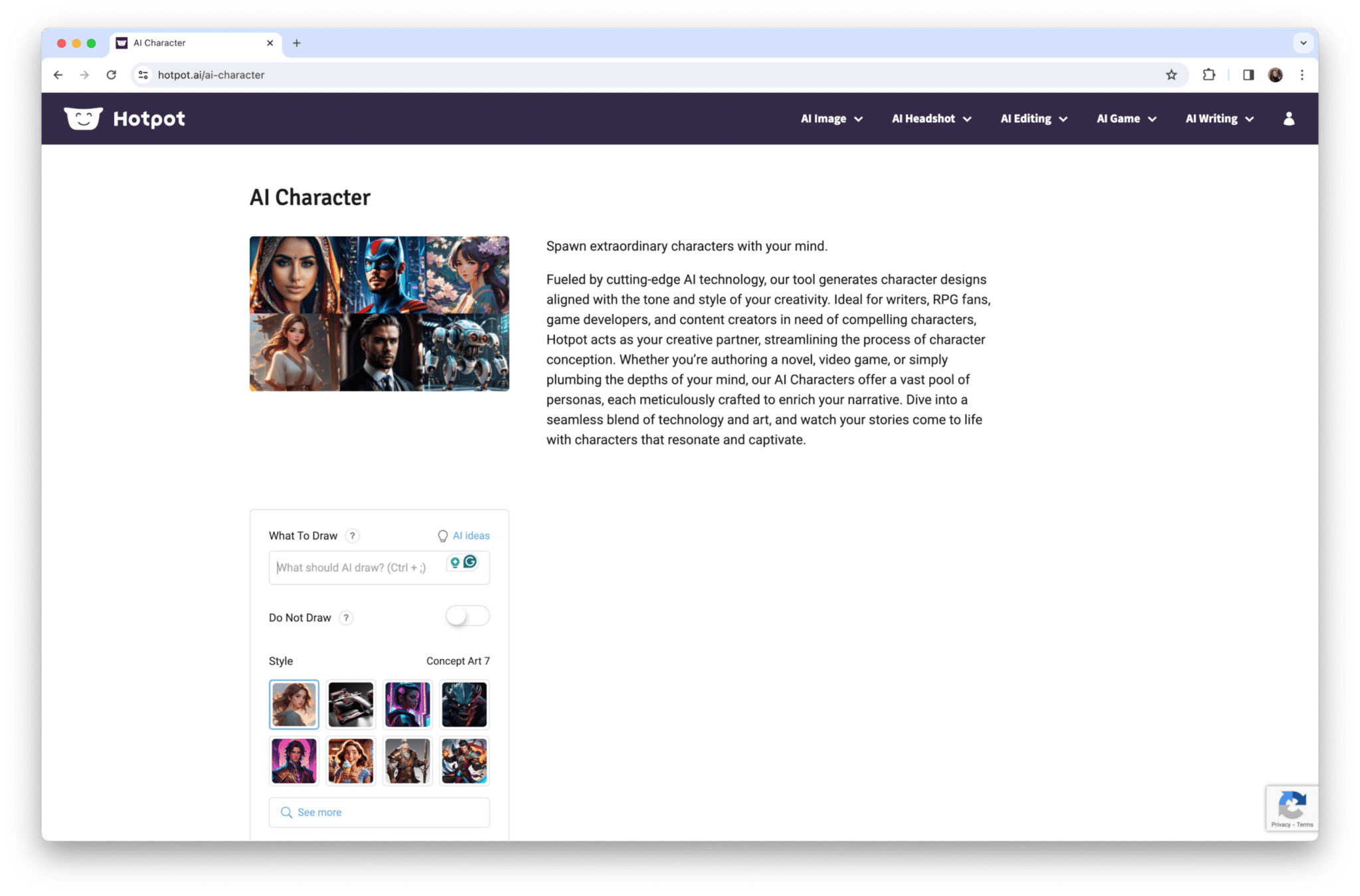Click the AI ideas link
Image resolution: width=1360 pixels, height=896 pixels.
470,536
